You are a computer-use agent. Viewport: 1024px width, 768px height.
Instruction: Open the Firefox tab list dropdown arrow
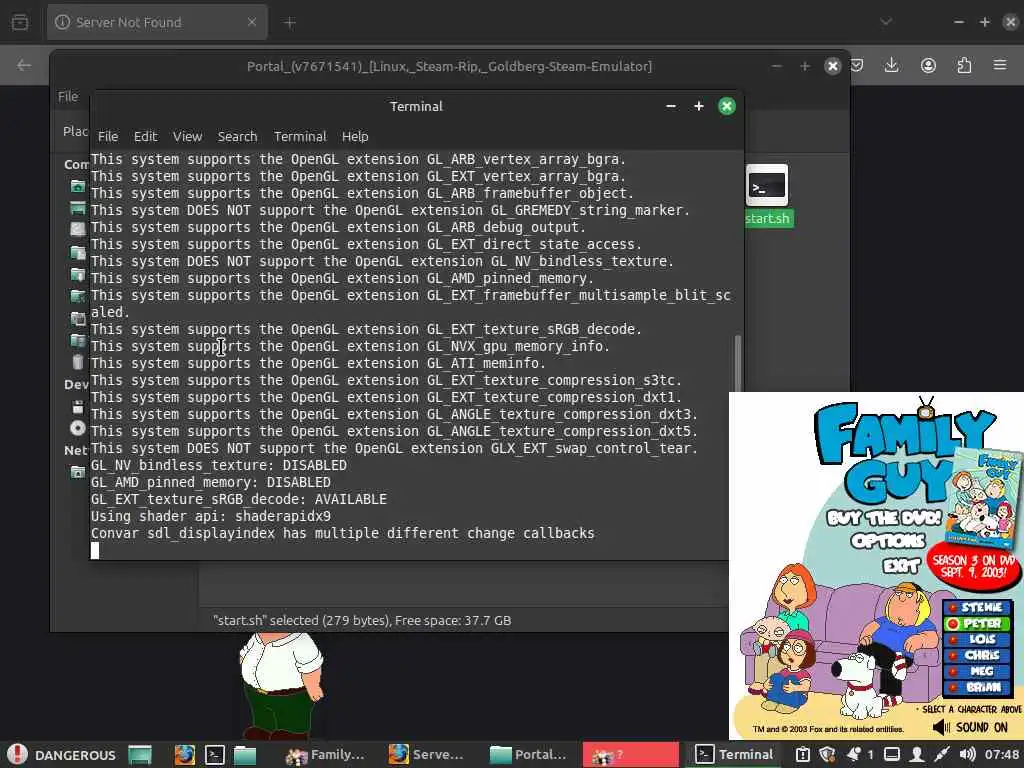coord(886,22)
